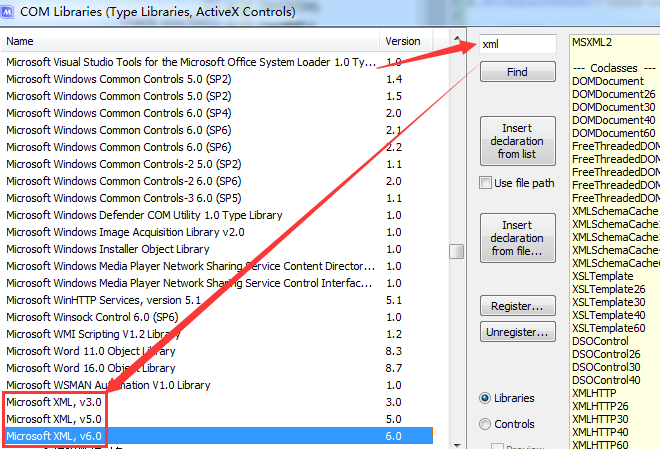Select Microsoft Windows Installer Object Library
Image resolution: width=660 pixels, height=449 pixels.
217,249
